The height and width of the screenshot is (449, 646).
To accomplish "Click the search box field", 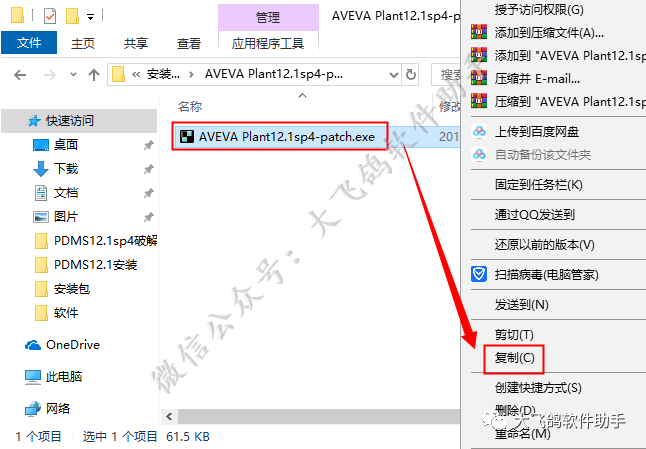I will (x=446, y=75).
